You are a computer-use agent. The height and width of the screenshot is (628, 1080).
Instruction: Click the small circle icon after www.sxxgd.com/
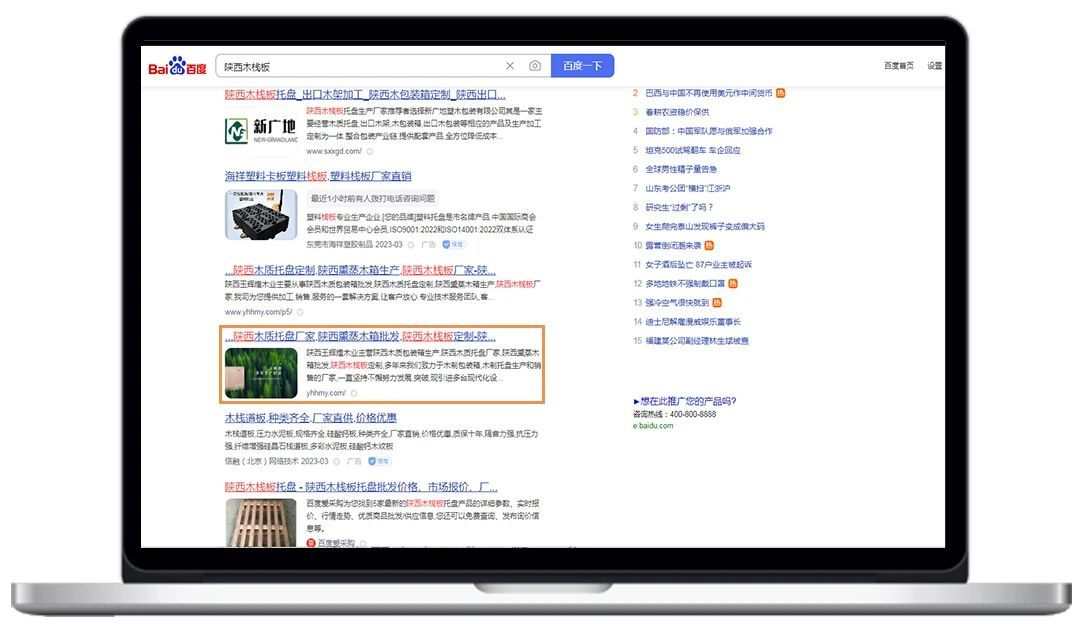[x=370, y=151]
